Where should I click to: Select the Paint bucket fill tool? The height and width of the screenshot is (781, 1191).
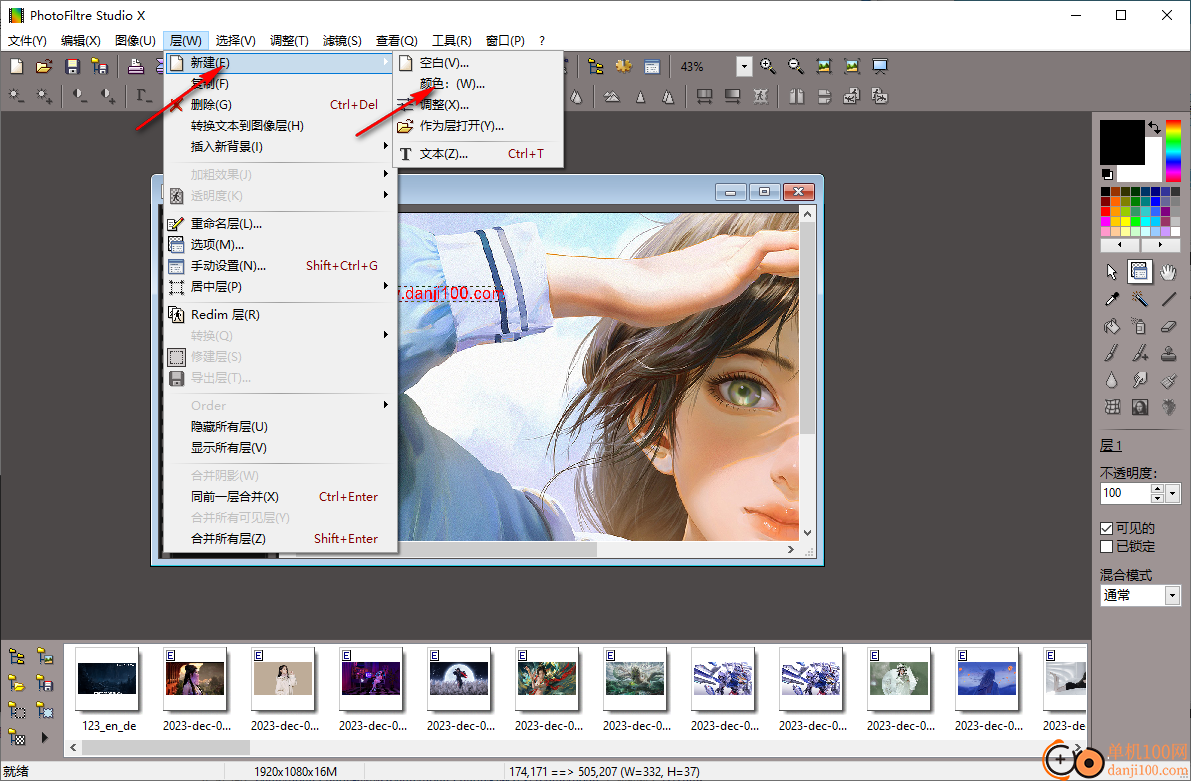(x=1111, y=327)
